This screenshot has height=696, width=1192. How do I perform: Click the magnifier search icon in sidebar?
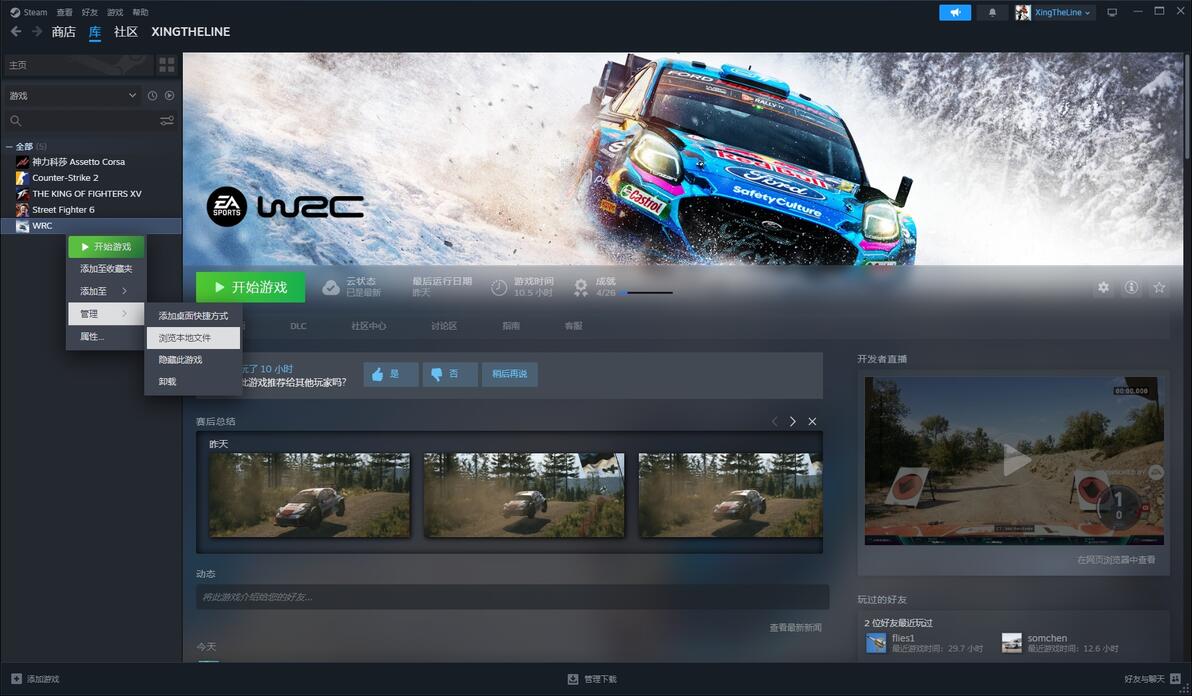pyautogui.click(x=15, y=121)
